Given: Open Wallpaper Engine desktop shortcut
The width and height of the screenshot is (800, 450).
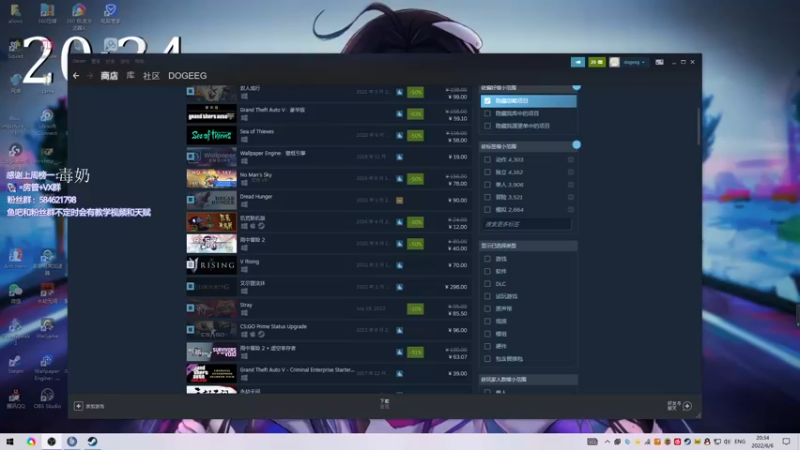Looking at the screenshot, I should (x=47, y=367).
